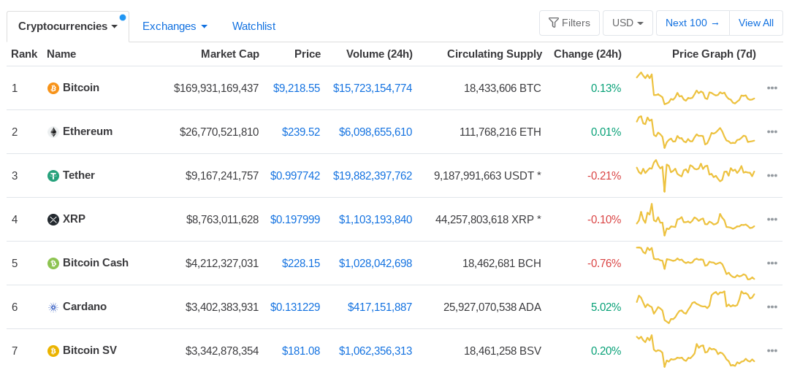
Task: Click Ethereum volume $6,098,655,610
Action: click(x=376, y=132)
